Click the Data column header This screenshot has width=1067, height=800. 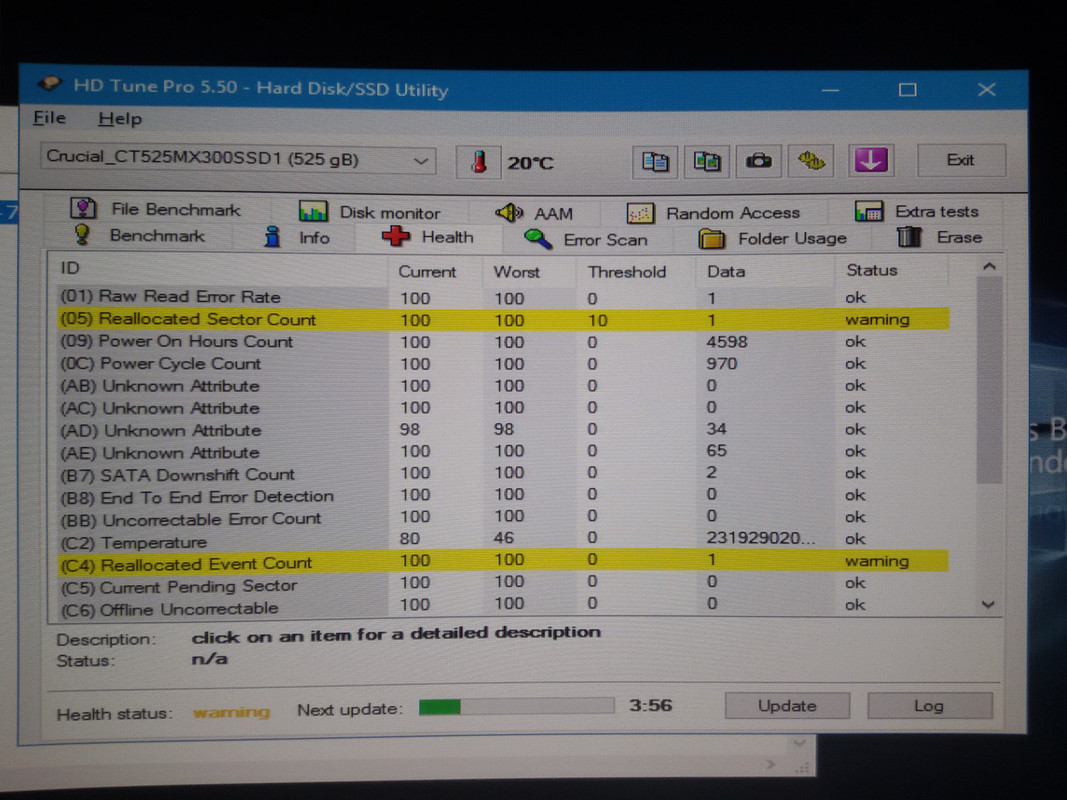point(766,271)
